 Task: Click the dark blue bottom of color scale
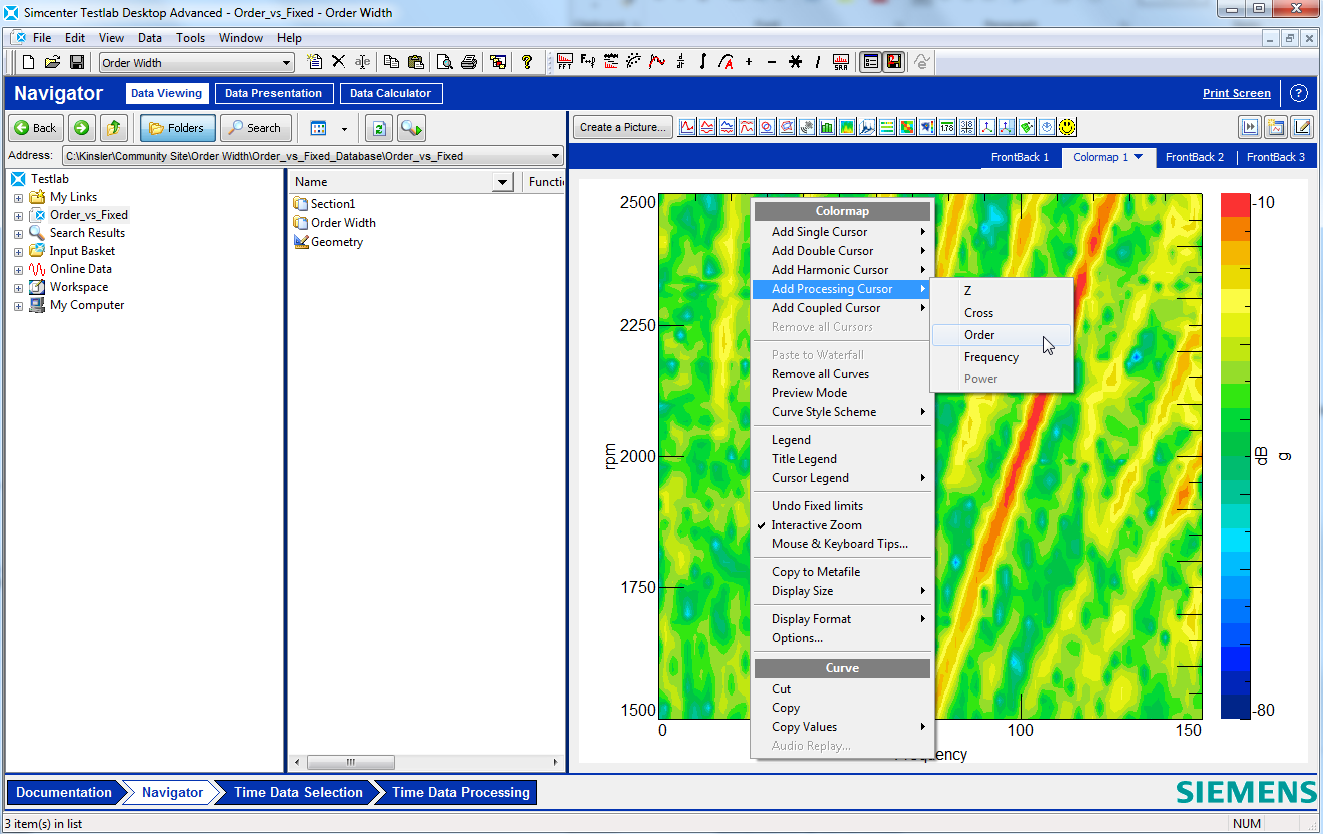point(1235,706)
